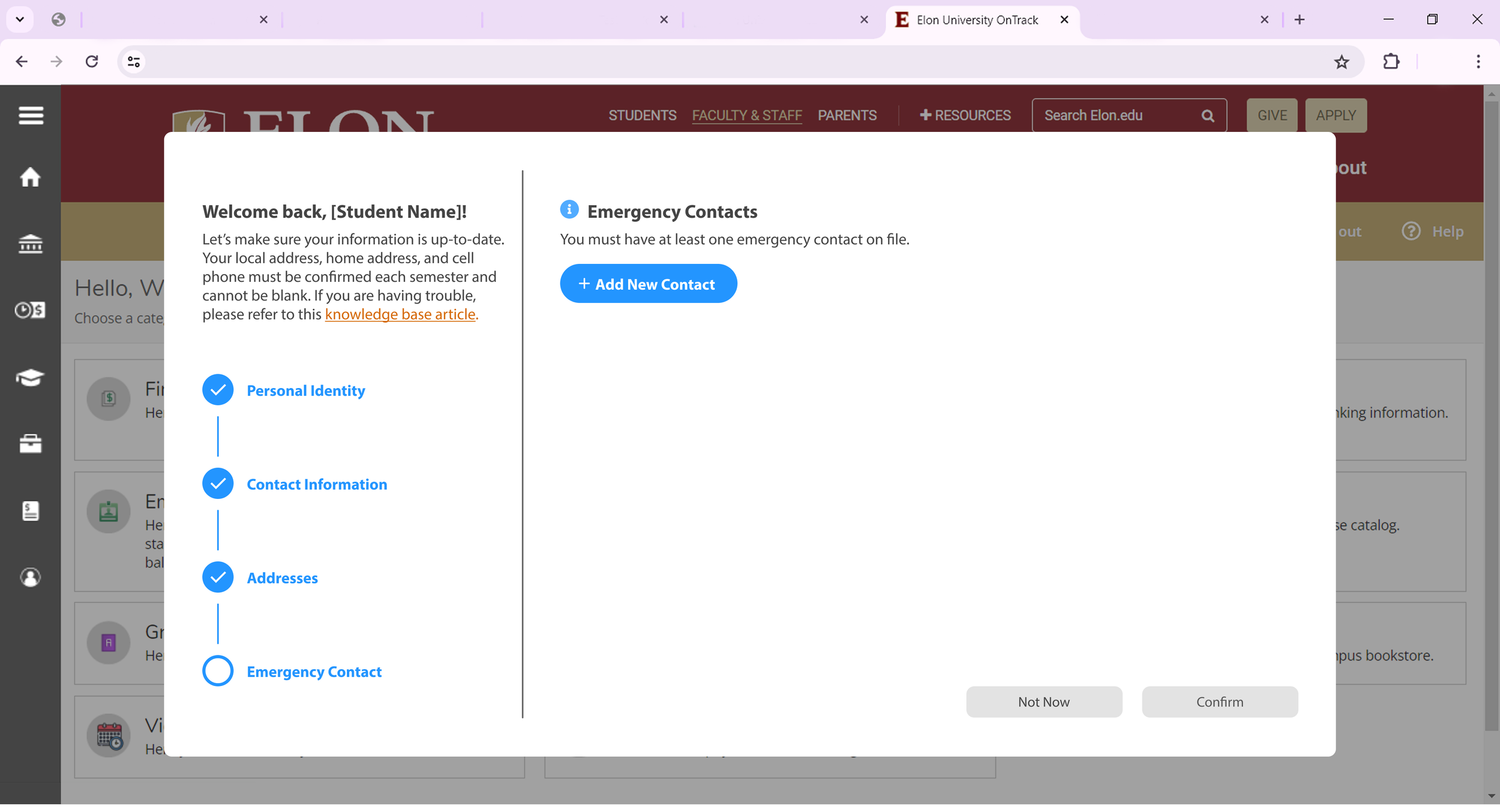This screenshot has width=1500, height=812.
Task: Click the user profile sidebar icon
Action: [x=30, y=578]
